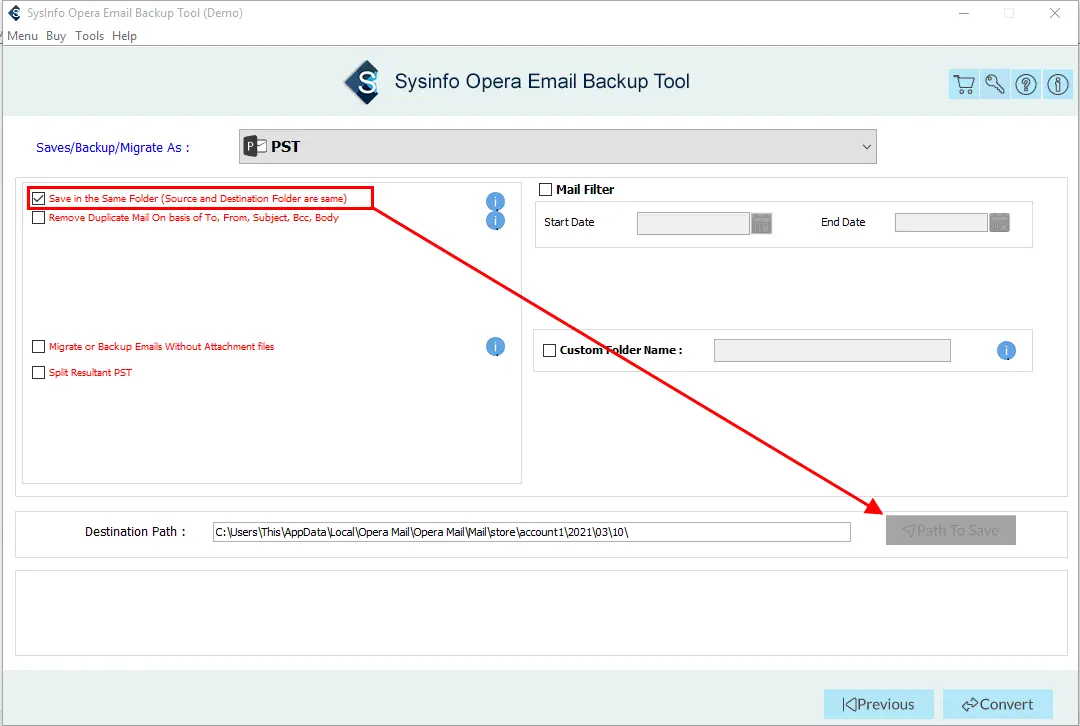Open the Help menu
The height and width of the screenshot is (726, 1080).
124,36
